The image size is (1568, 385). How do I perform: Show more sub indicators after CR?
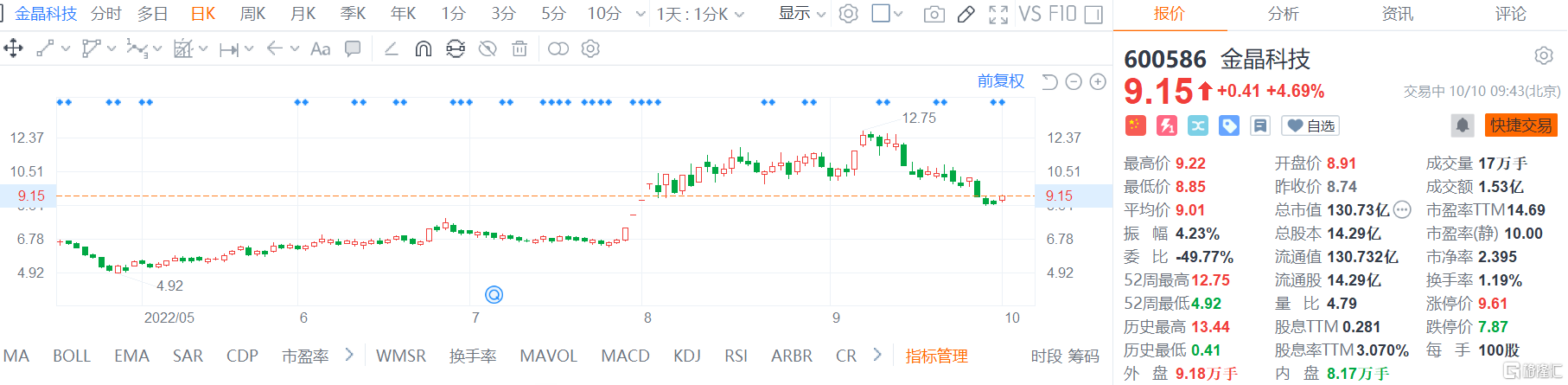[x=877, y=355]
